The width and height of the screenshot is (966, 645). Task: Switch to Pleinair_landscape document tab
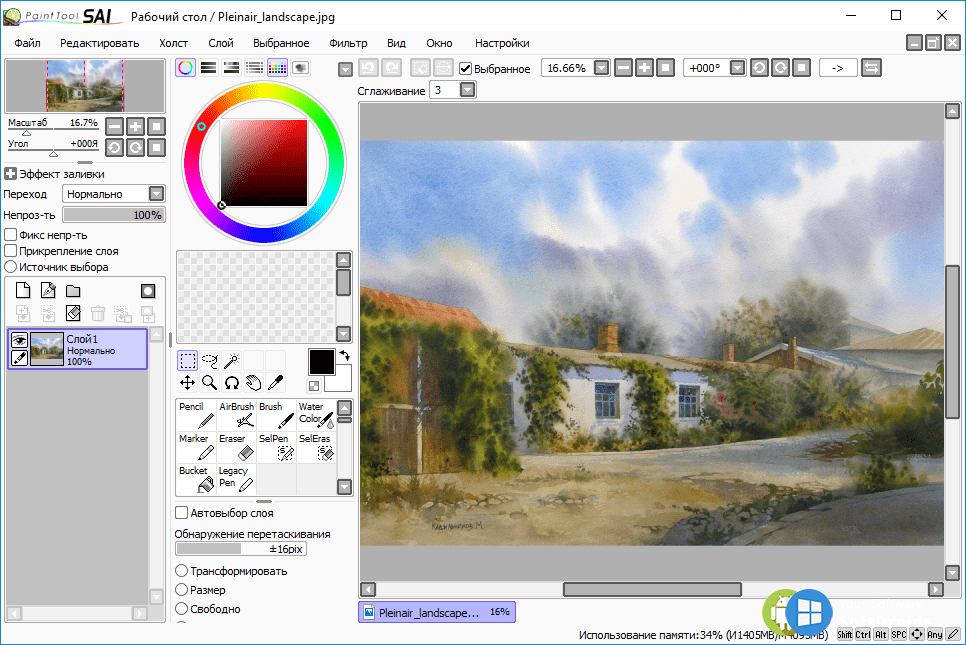[x=437, y=612]
